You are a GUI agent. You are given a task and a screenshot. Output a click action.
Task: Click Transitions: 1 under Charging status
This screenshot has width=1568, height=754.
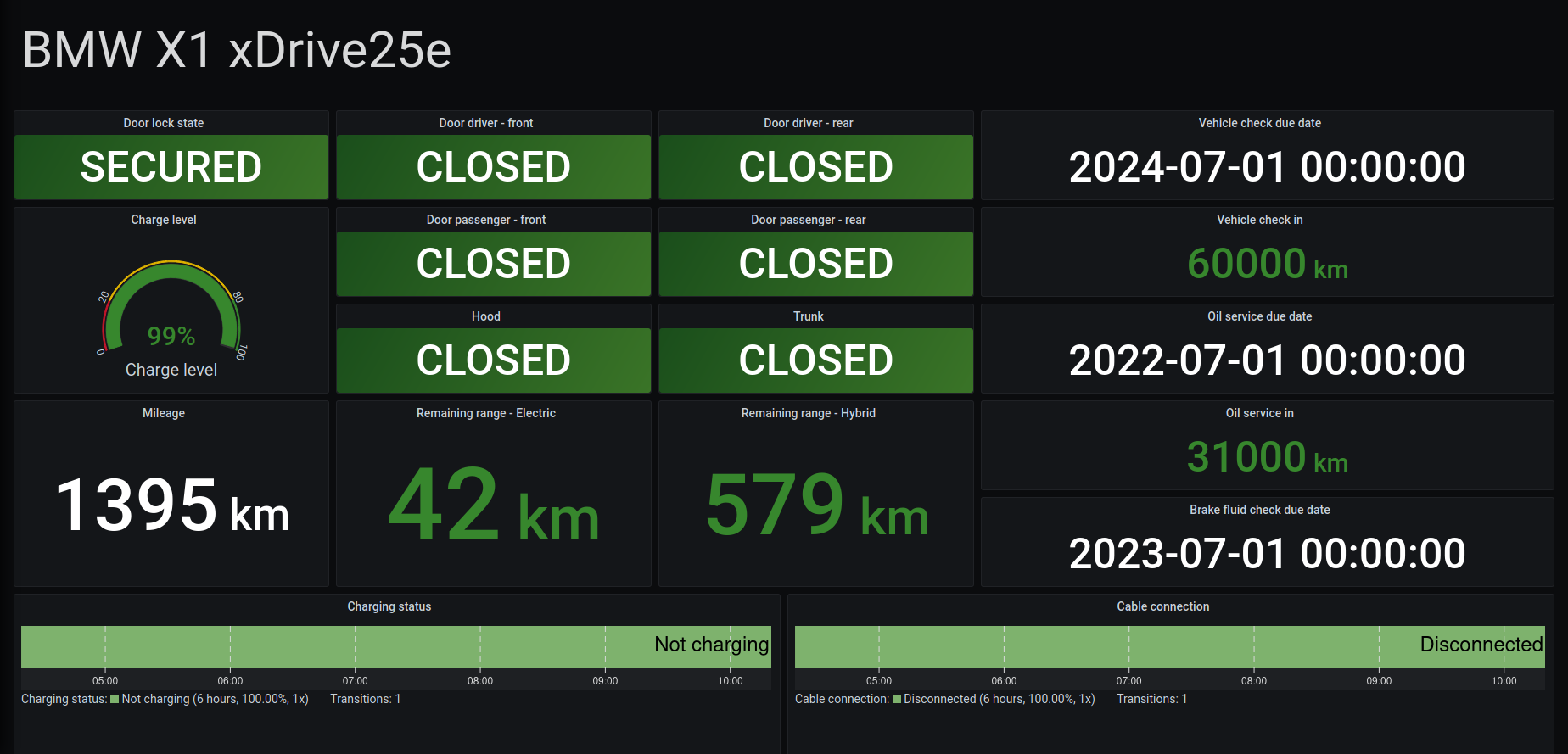pyautogui.click(x=366, y=699)
